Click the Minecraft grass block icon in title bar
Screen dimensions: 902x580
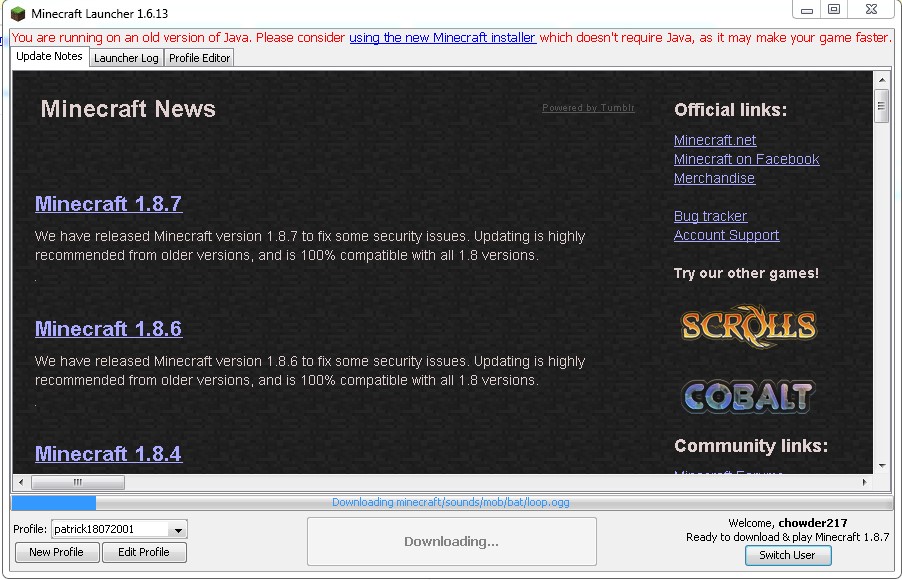point(18,13)
